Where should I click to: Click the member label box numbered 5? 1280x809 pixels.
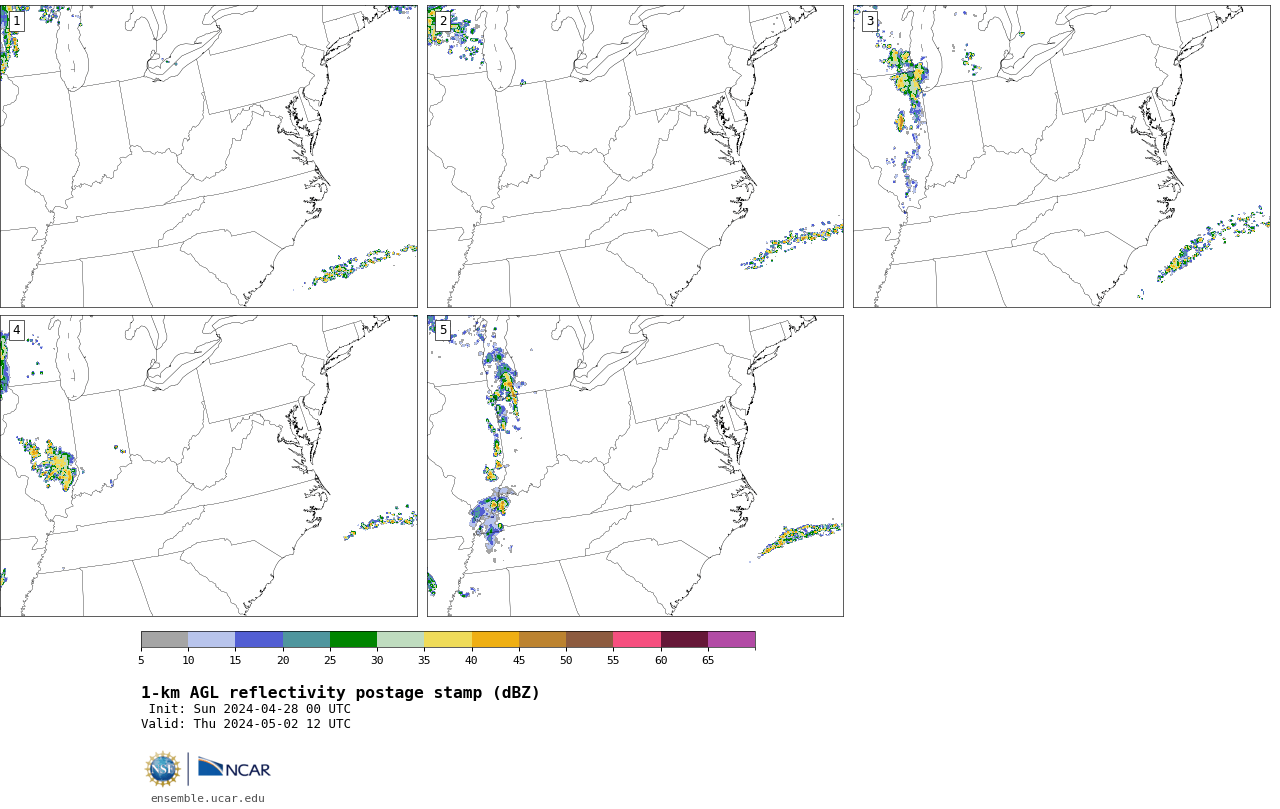coord(443,330)
